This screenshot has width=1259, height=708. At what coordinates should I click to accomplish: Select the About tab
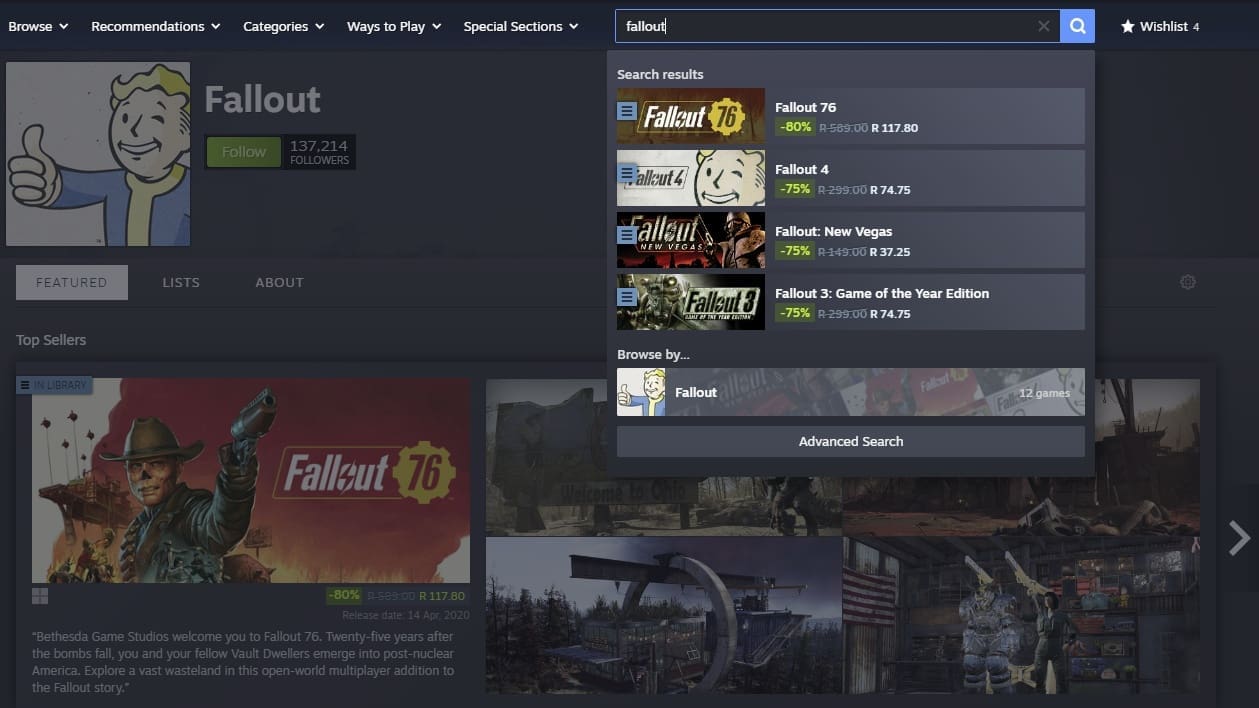point(279,282)
